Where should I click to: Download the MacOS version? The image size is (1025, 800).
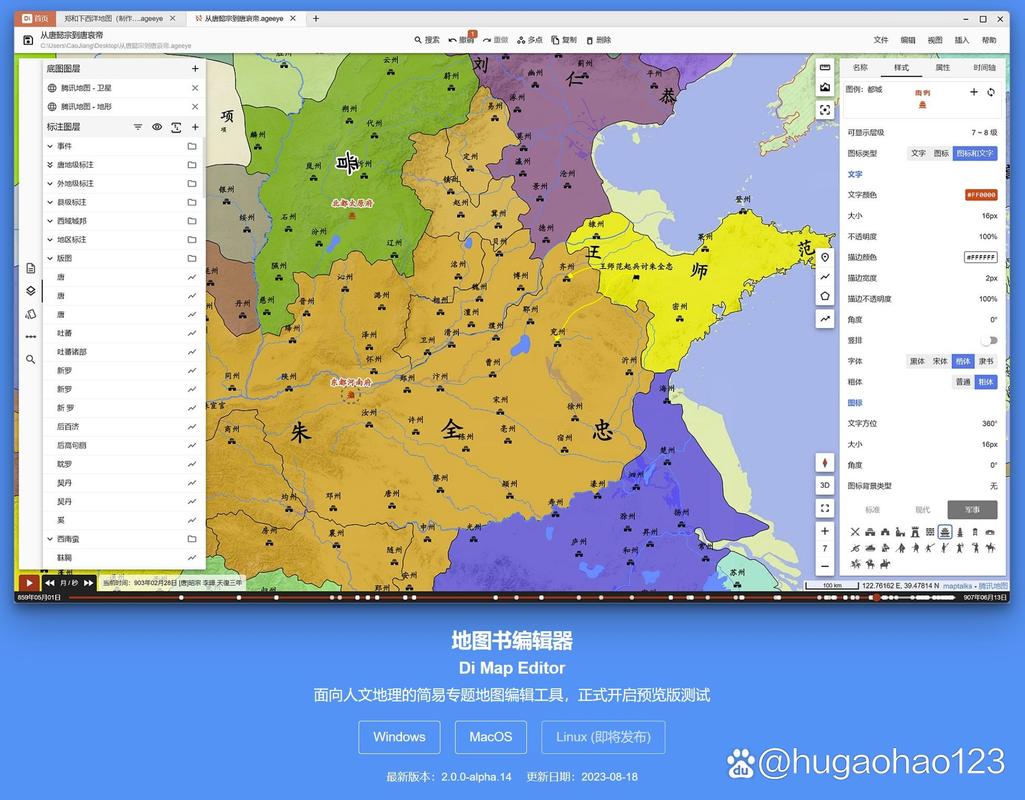coord(491,737)
